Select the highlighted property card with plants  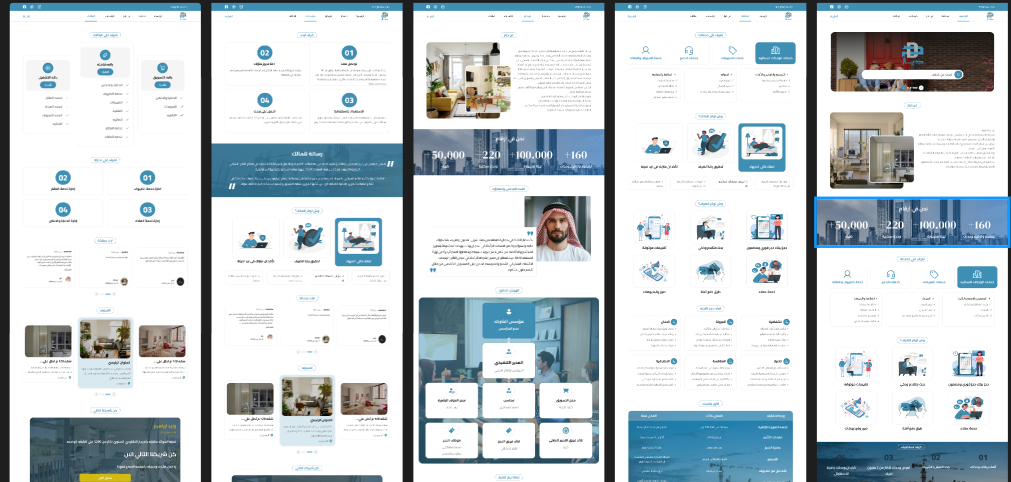click(105, 352)
